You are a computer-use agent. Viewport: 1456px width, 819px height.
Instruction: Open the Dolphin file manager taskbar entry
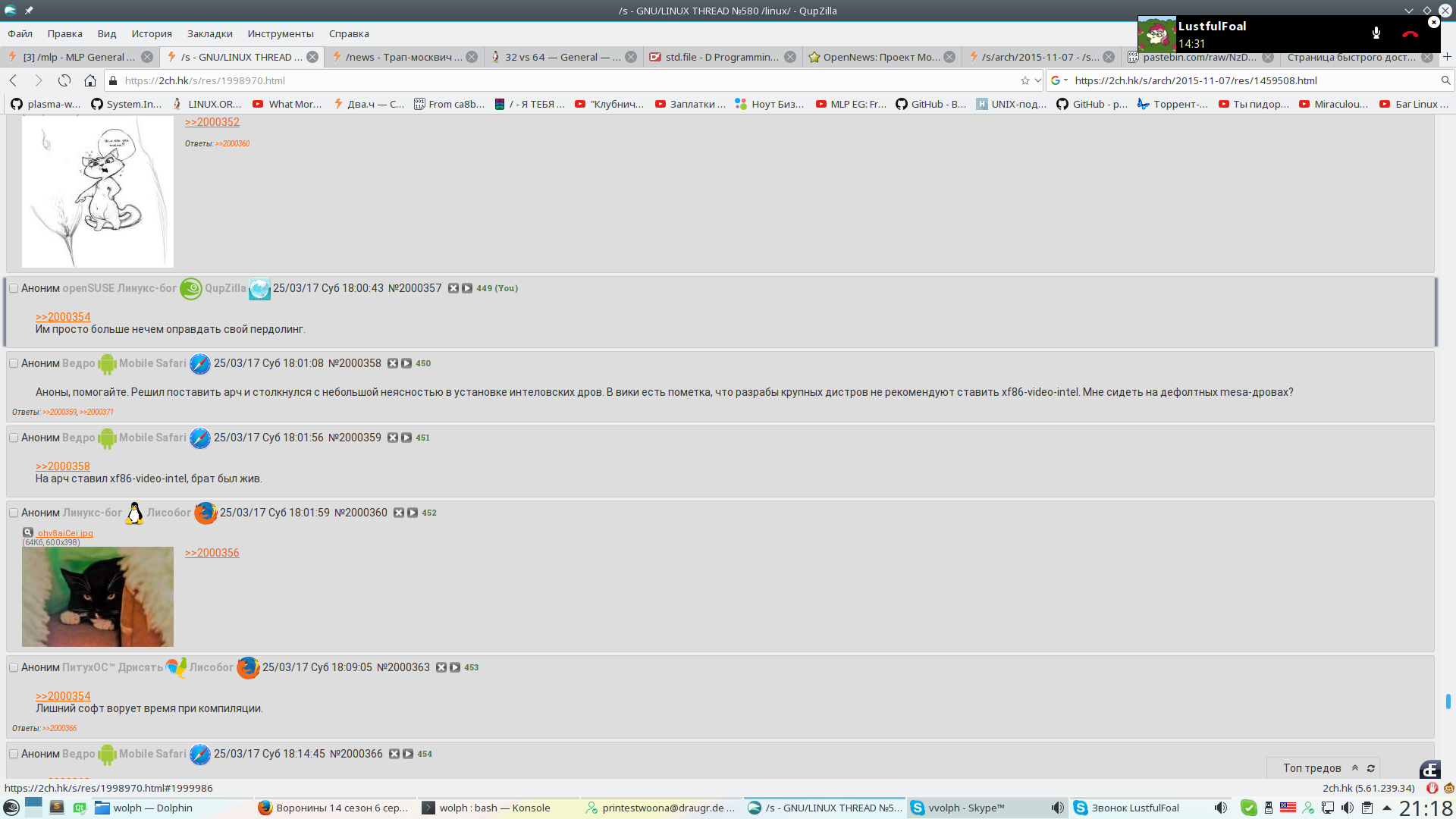tap(173, 808)
